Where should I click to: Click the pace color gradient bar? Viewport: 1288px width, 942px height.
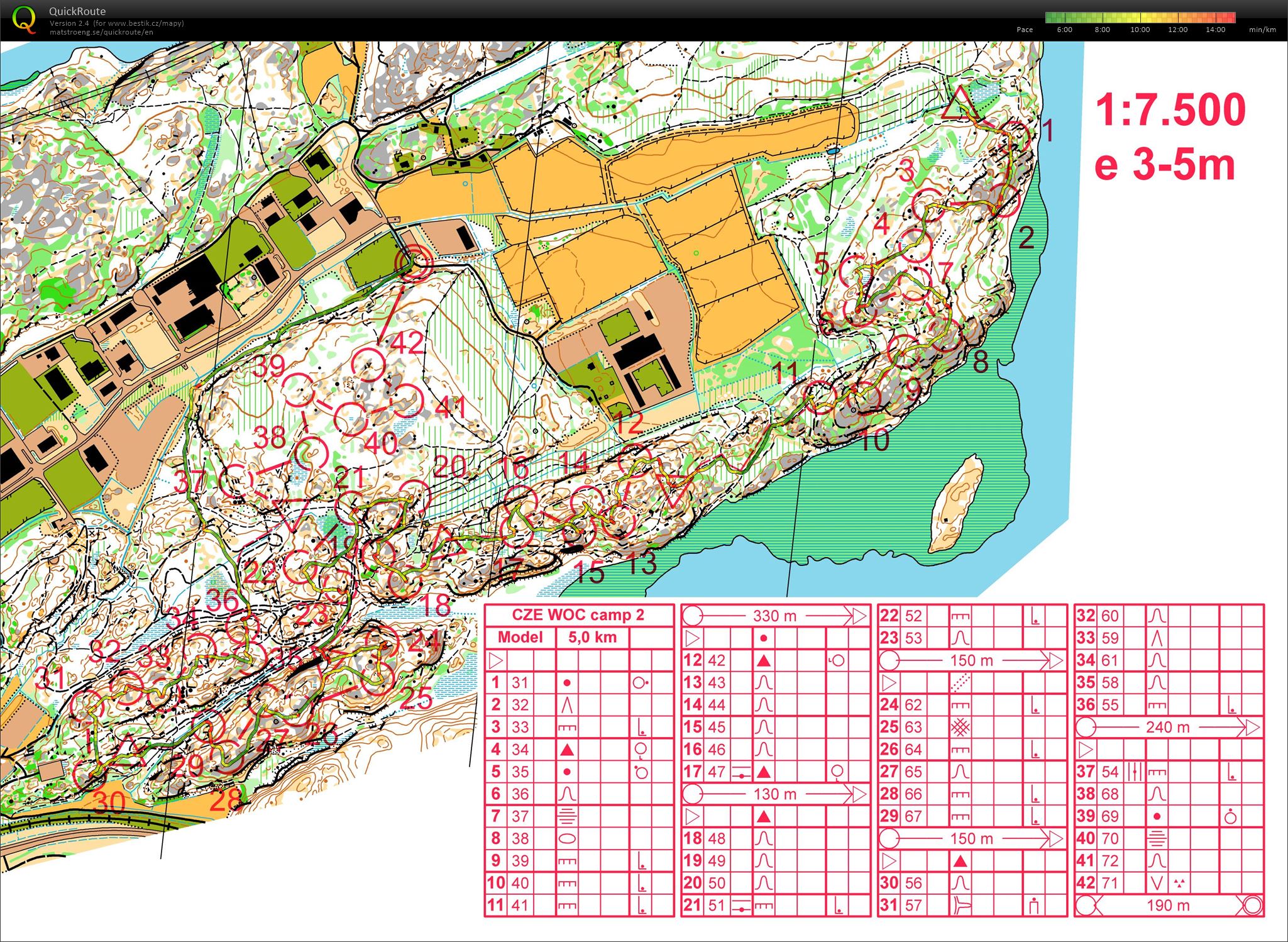click(1140, 18)
